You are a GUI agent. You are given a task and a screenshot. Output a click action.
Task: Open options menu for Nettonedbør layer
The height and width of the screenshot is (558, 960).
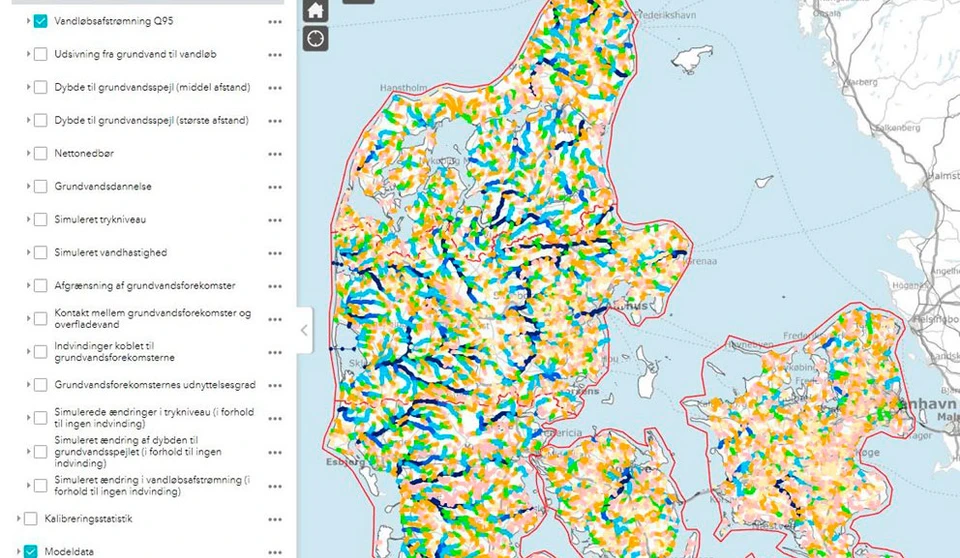tap(275, 154)
